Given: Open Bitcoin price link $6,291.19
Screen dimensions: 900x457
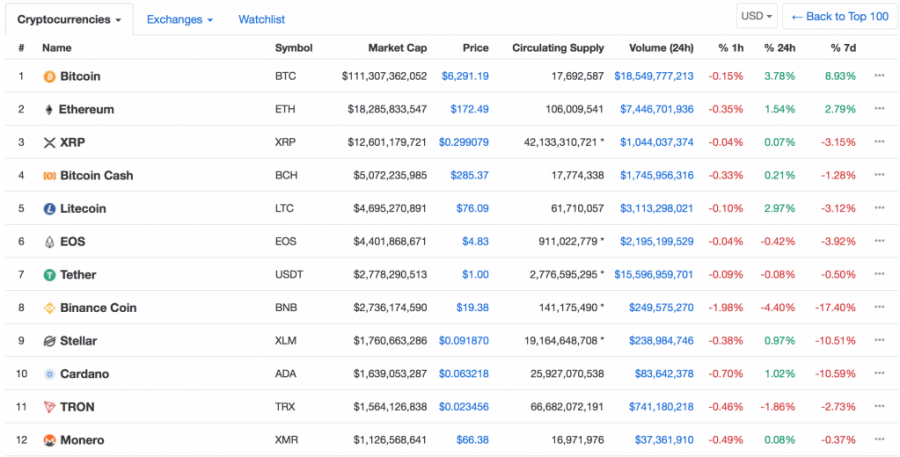Looking at the screenshot, I should tap(465, 76).
